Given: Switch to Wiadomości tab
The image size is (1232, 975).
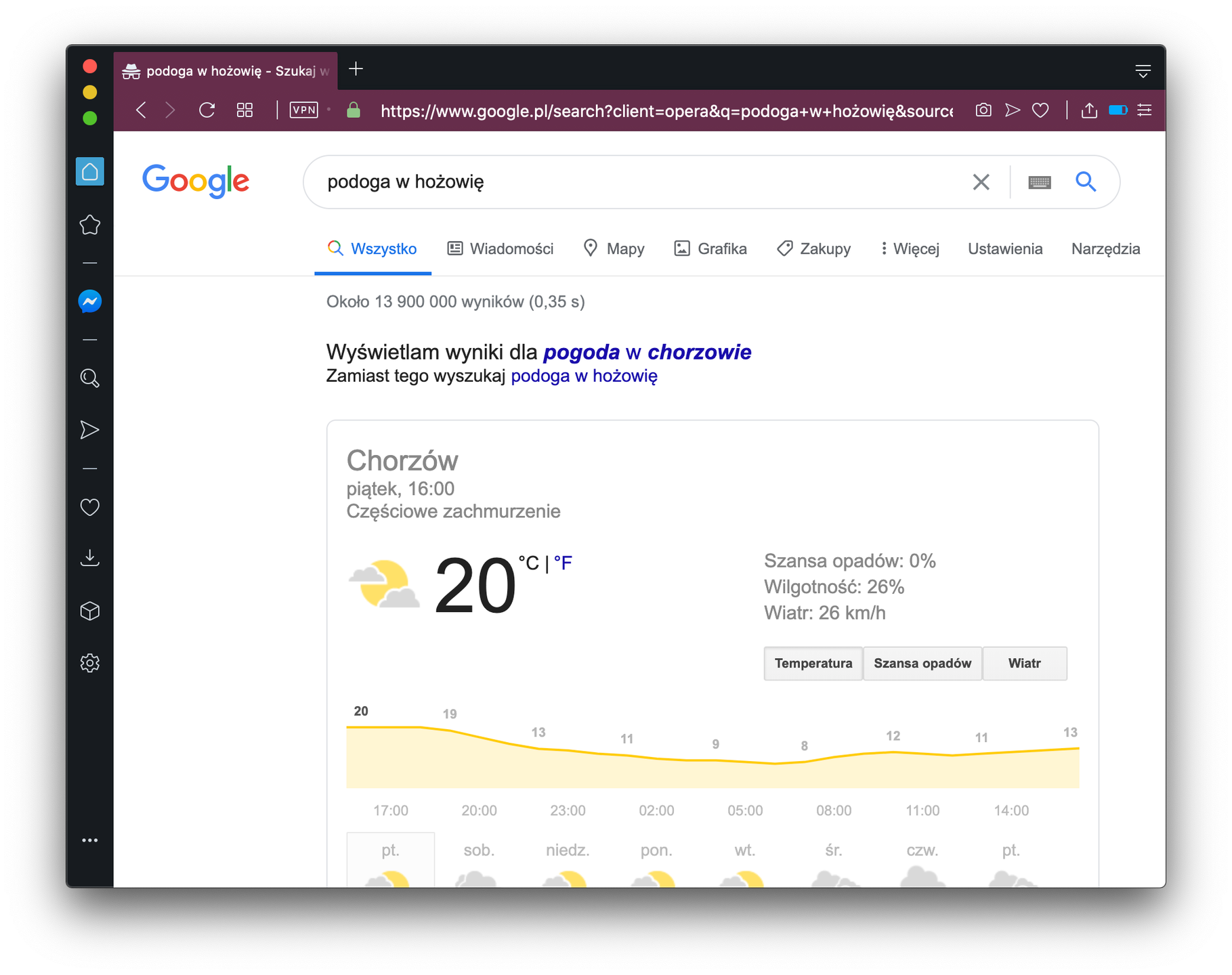Looking at the screenshot, I should (x=501, y=248).
